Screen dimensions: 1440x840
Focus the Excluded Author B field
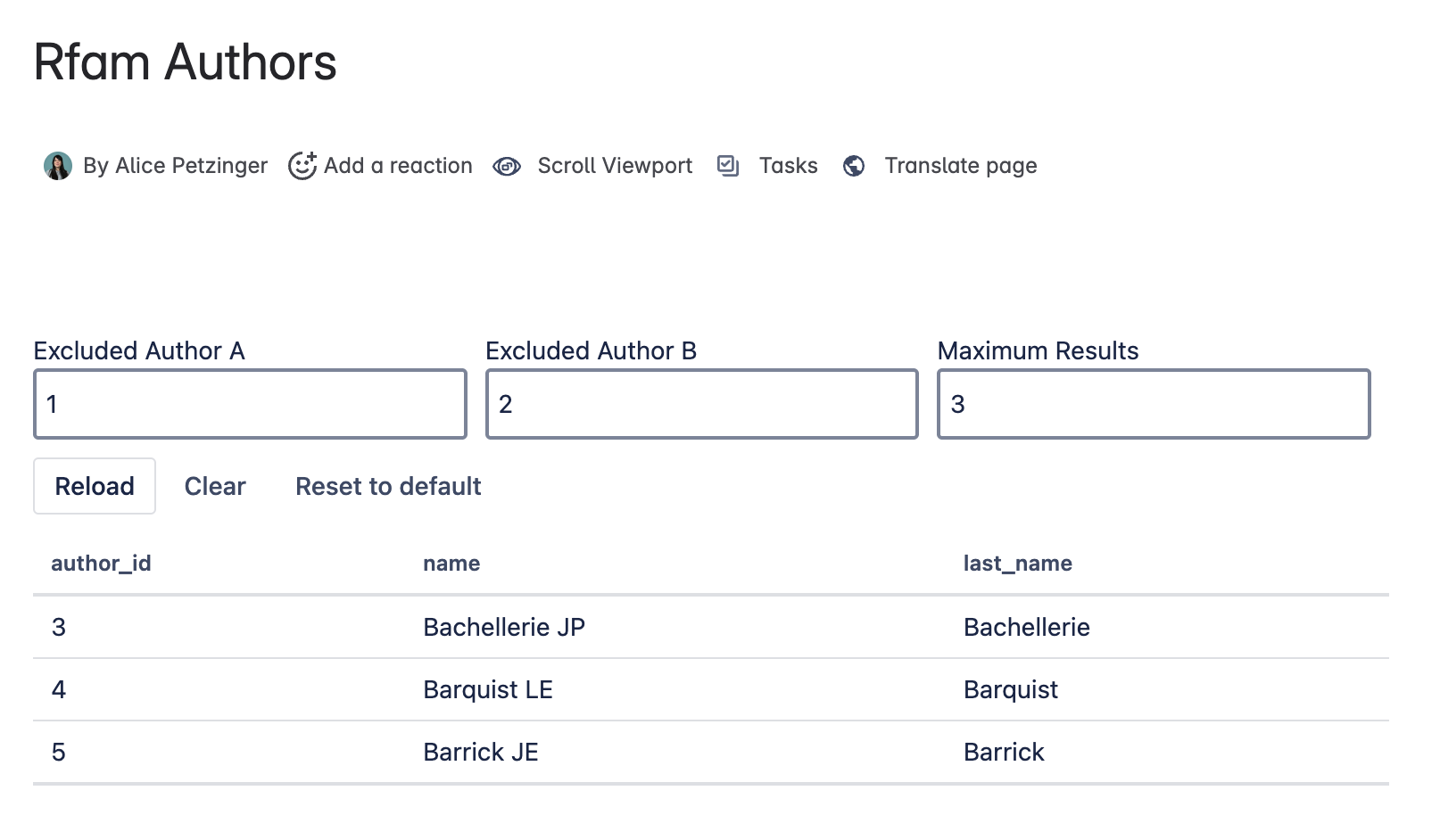pyautogui.click(x=701, y=404)
